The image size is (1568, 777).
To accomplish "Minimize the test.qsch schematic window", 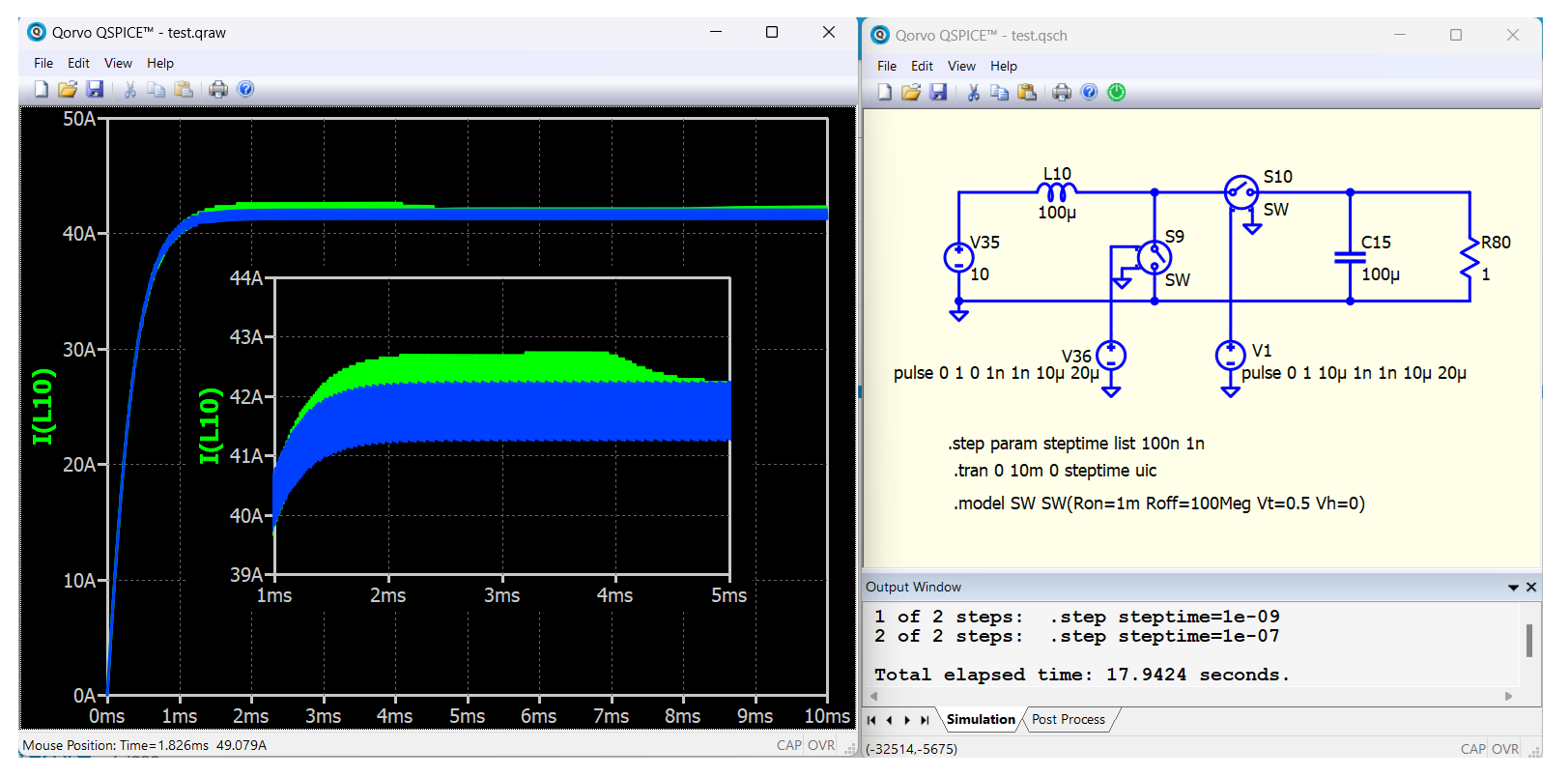I will (1400, 35).
